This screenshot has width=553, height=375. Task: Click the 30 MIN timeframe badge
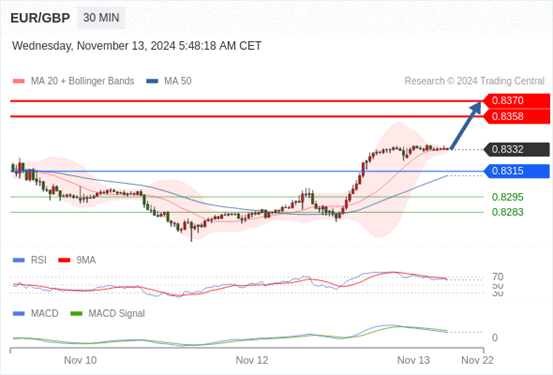pyautogui.click(x=101, y=18)
